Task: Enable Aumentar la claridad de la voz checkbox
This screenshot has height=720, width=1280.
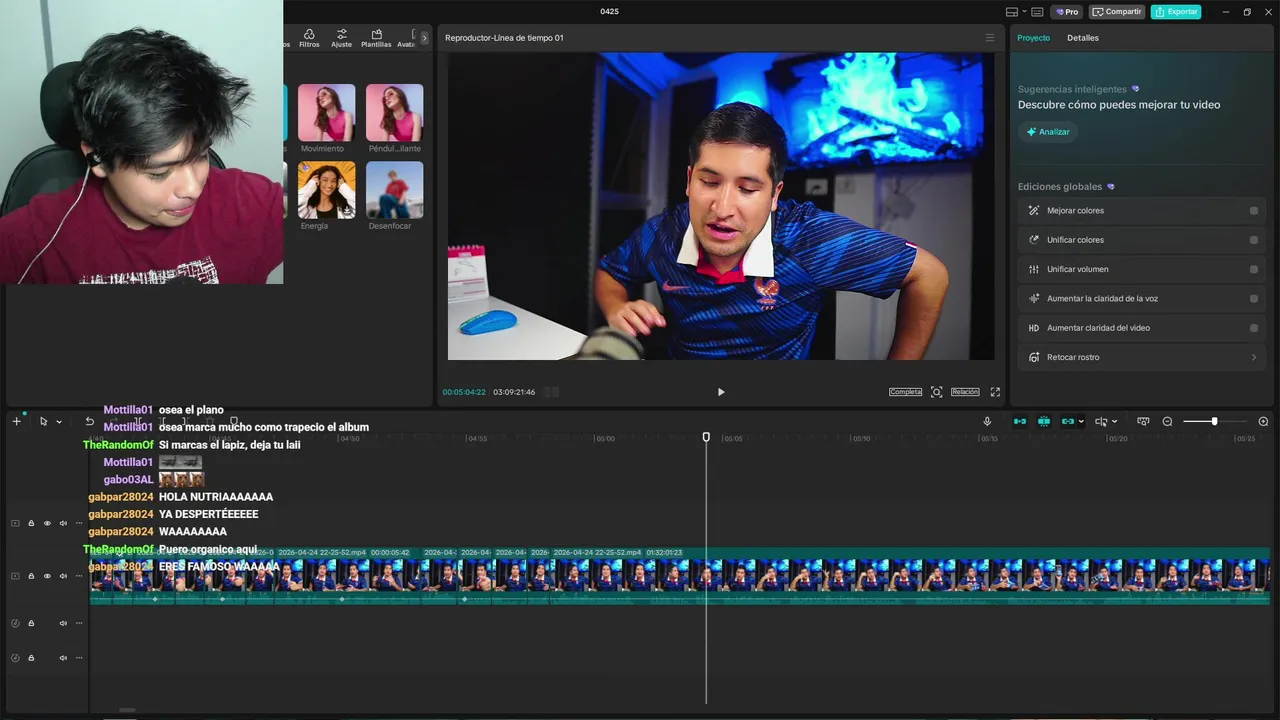Action: click(x=1254, y=299)
